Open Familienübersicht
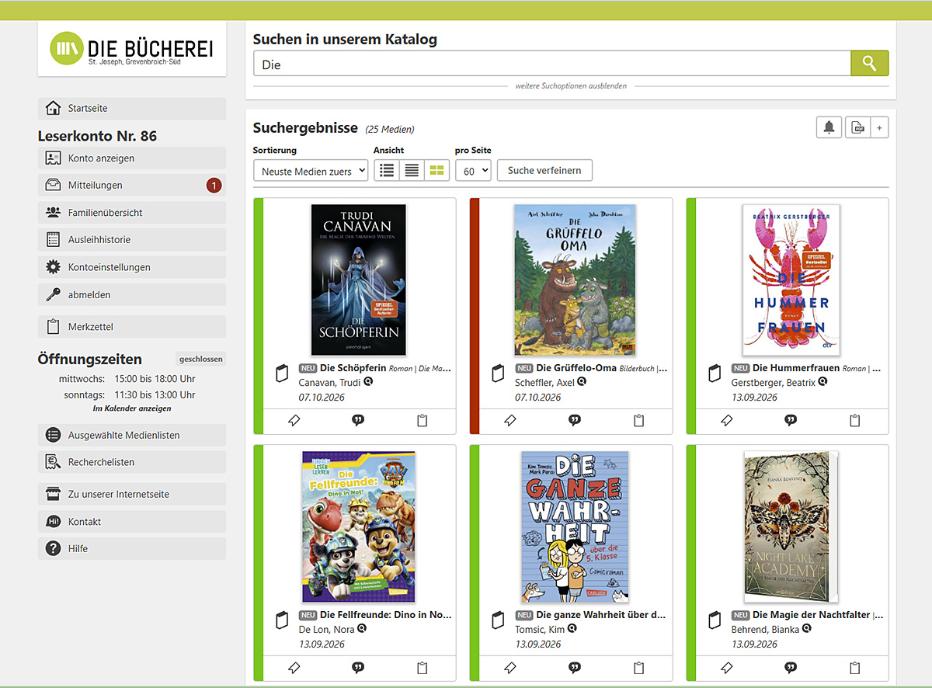This screenshot has width=932, height=688. [132, 212]
